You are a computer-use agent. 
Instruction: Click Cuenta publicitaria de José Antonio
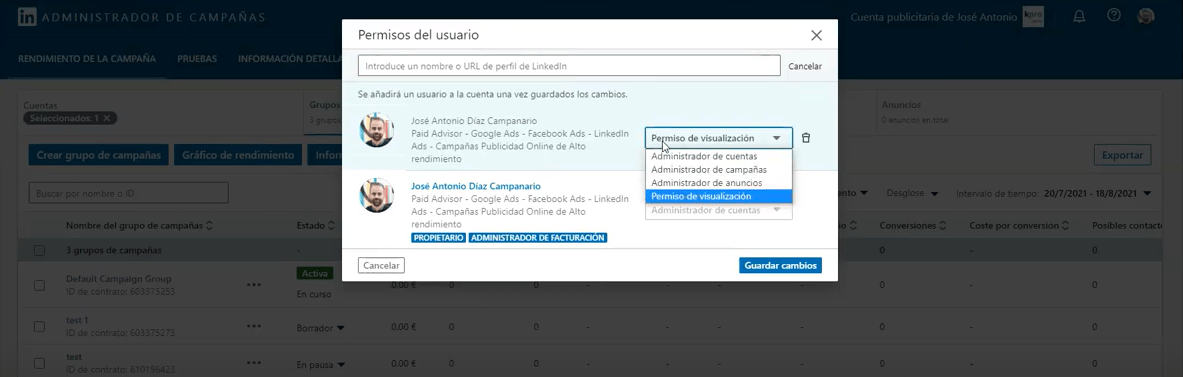(x=933, y=17)
